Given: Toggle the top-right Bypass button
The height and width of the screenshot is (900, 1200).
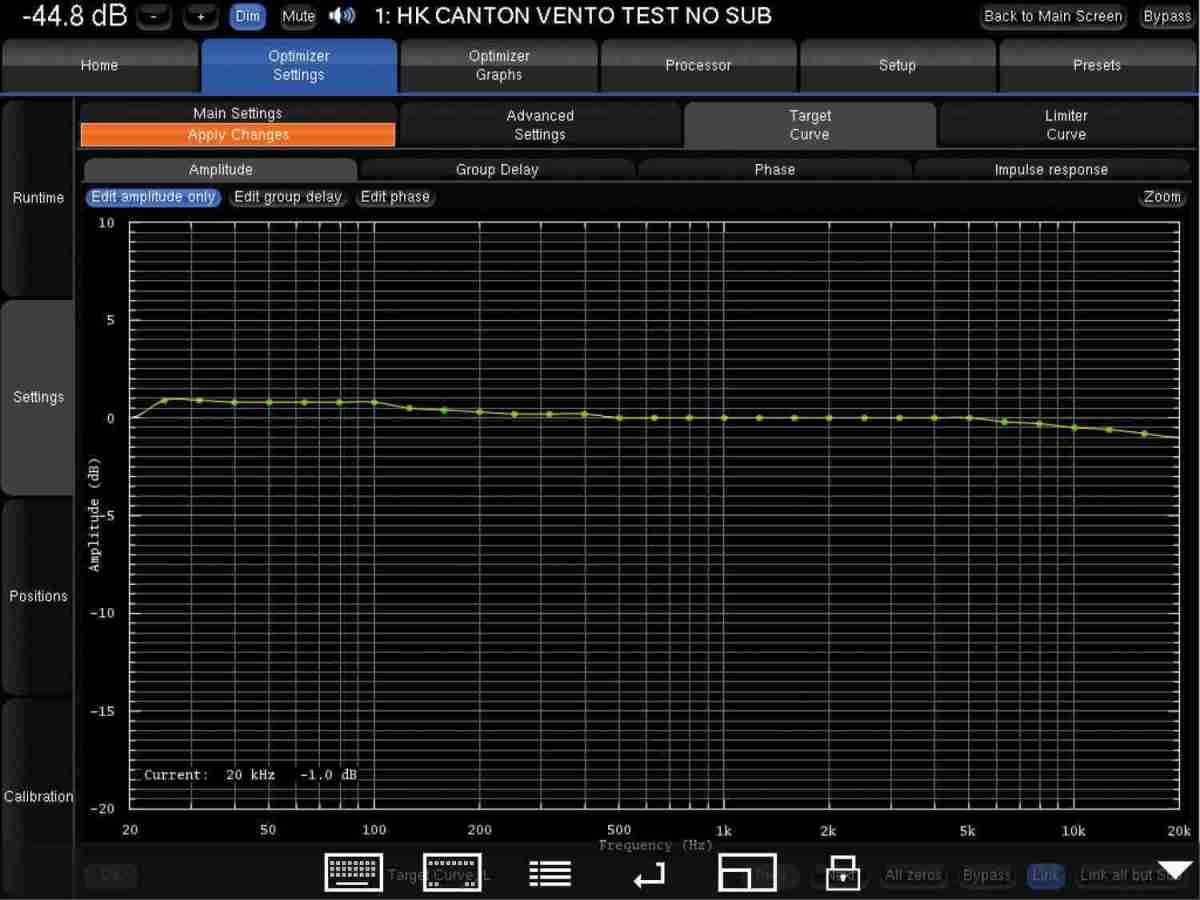Looking at the screenshot, I should tap(1167, 17).
